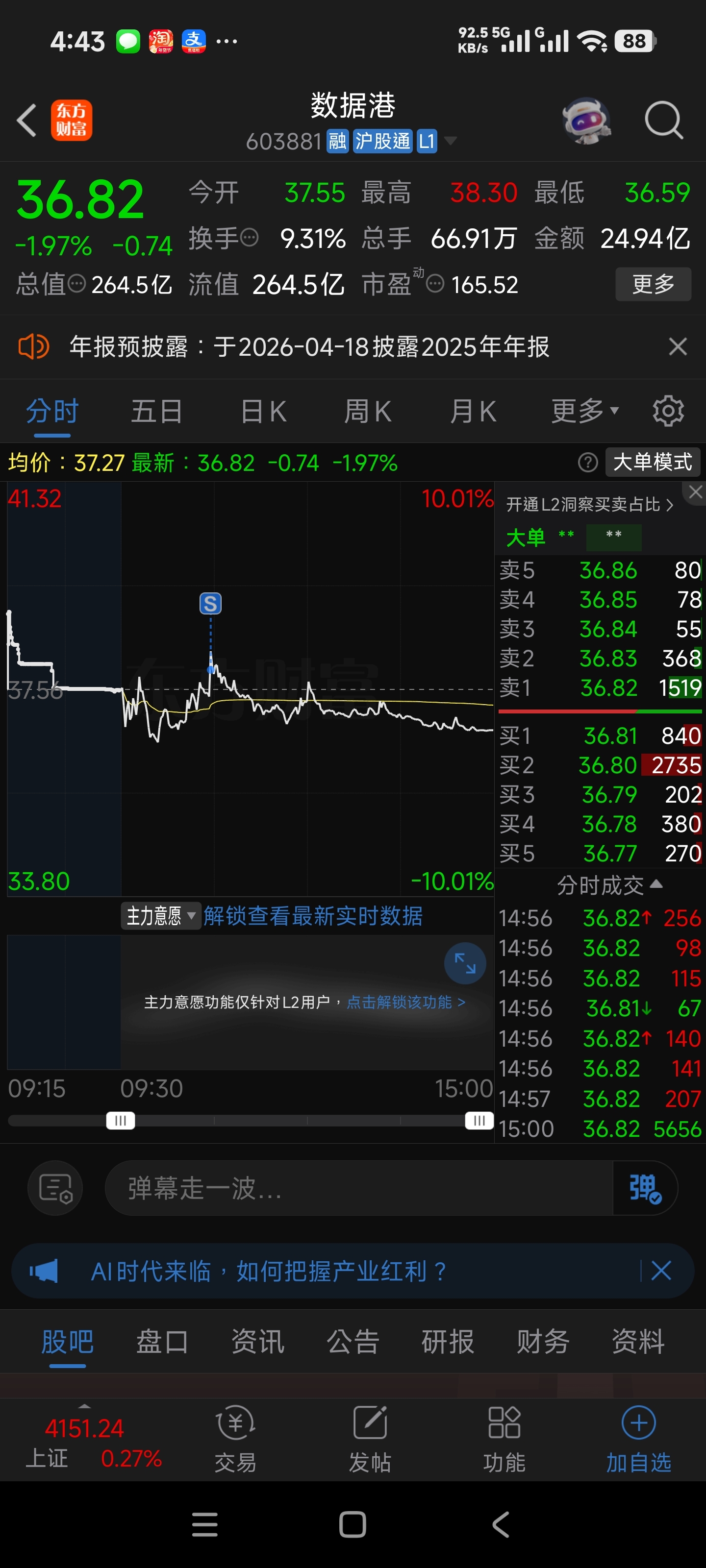Expand chart to fullscreen icon
706x1568 pixels.
465,963
